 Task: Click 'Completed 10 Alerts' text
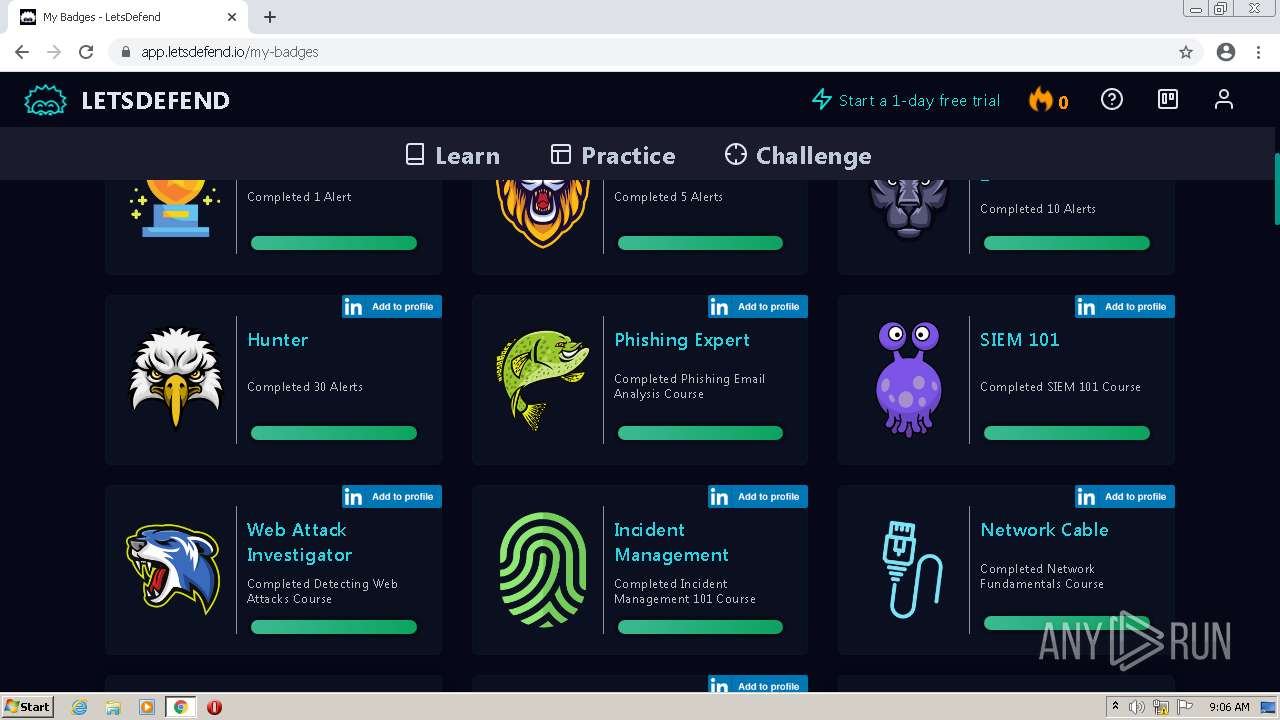click(1038, 209)
